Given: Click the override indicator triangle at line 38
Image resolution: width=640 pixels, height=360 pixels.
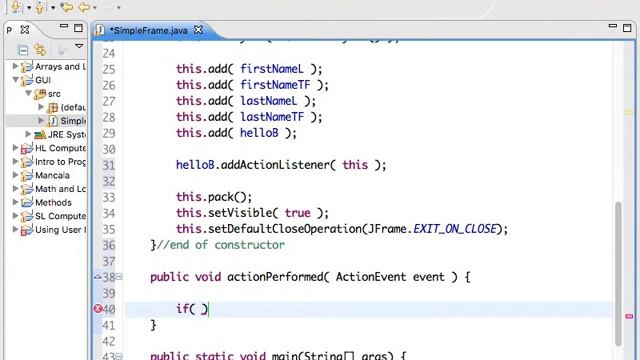Looking at the screenshot, I should coord(98,277).
